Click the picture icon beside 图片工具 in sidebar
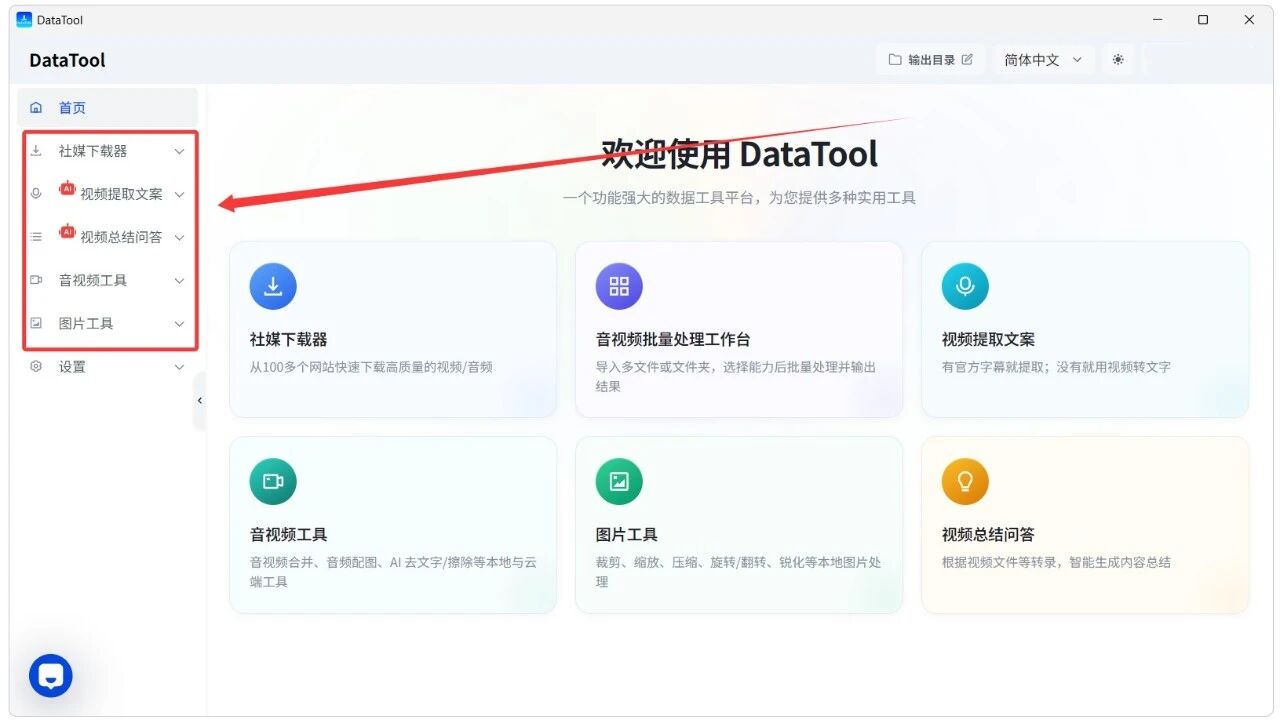1280x723 pixels. [x=36, y=323]
